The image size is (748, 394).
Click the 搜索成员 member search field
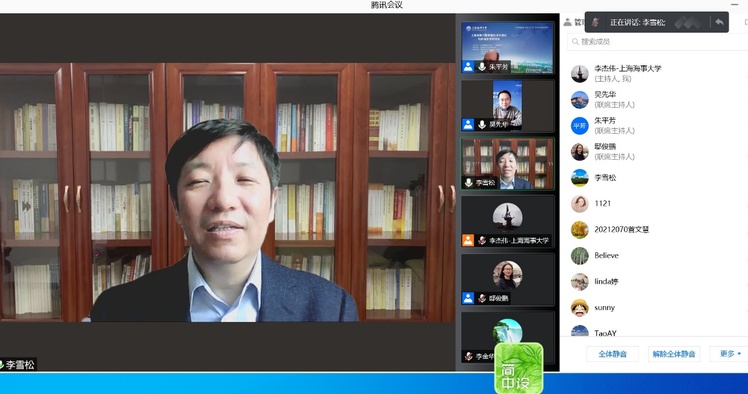click(x=657, y=42)
